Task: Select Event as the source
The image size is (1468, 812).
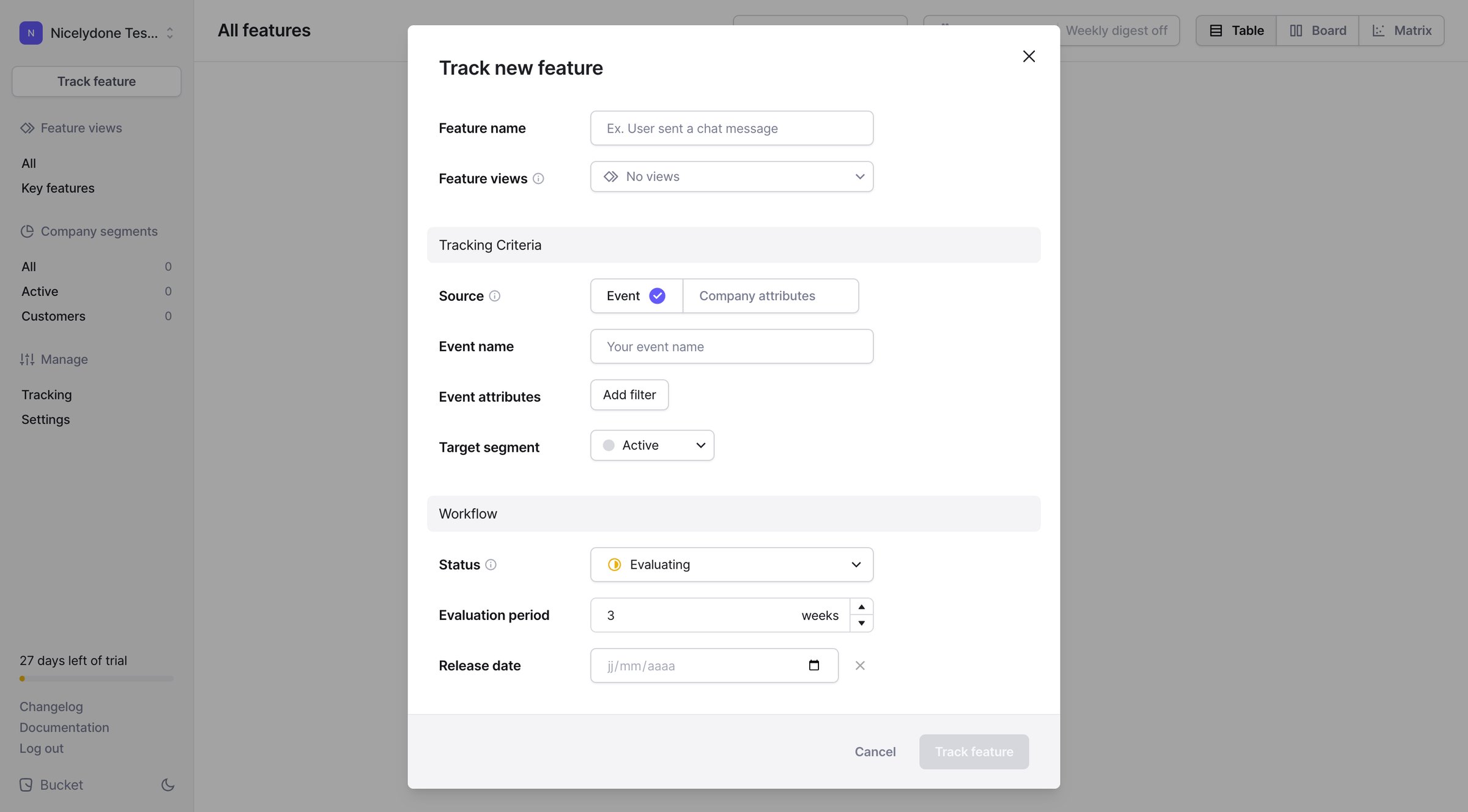Action: tap(637, 296)
